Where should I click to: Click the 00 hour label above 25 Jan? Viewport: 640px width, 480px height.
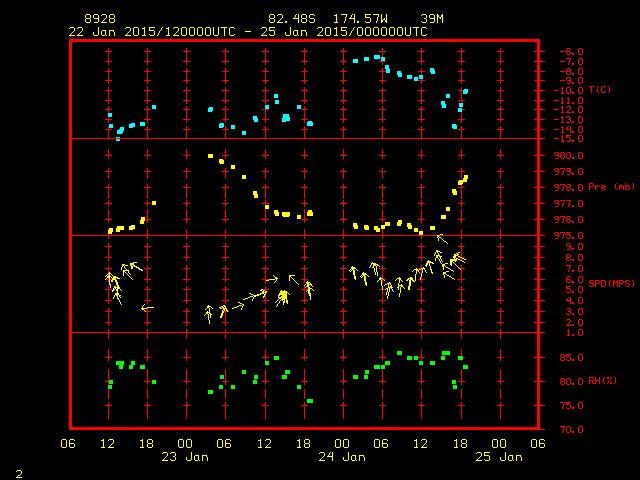(x=499, y=444)
